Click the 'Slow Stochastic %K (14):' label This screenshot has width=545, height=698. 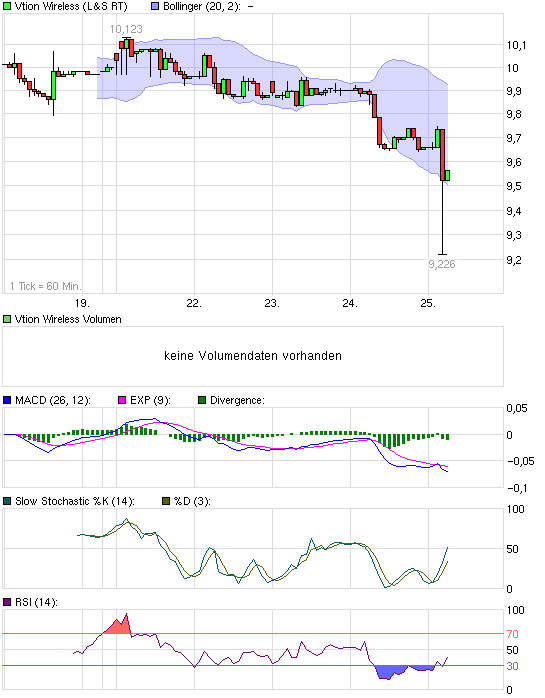[75, 501]
